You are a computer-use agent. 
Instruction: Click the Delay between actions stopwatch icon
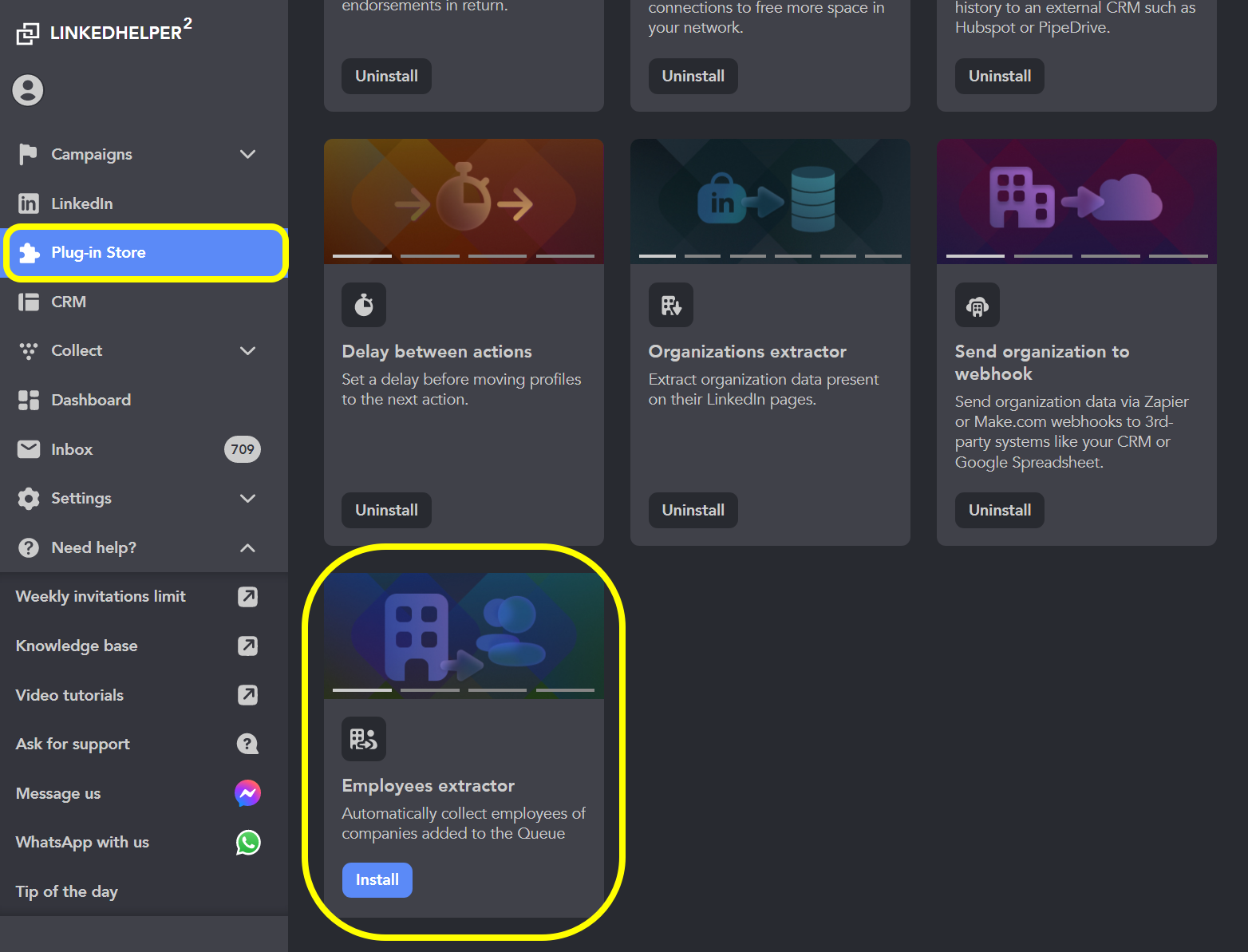[x=364, y=305]
